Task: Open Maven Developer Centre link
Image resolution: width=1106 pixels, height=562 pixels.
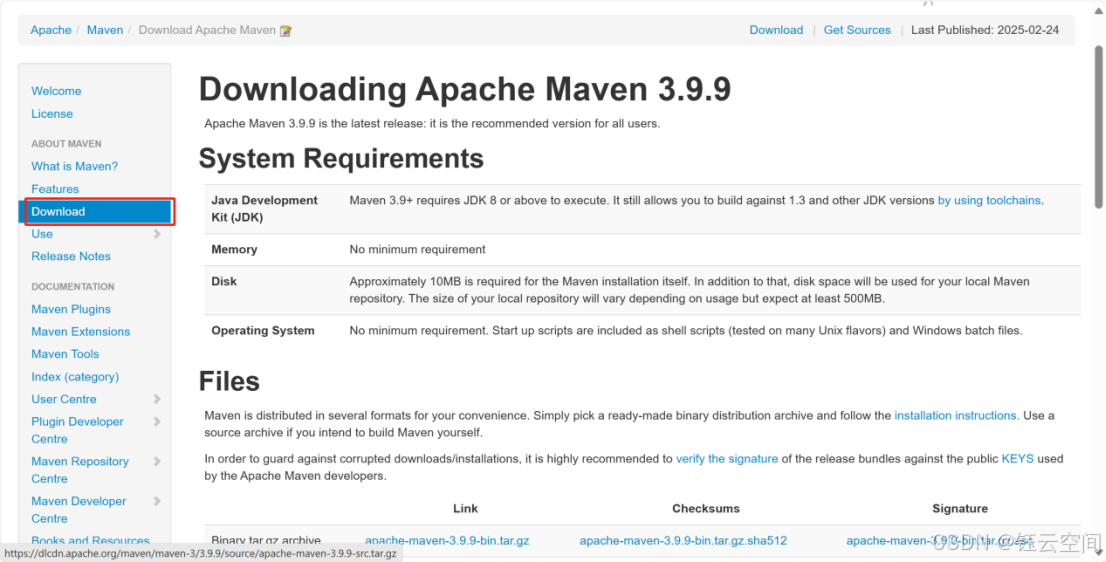Action: pyautogui.click(x=78, y=510)
